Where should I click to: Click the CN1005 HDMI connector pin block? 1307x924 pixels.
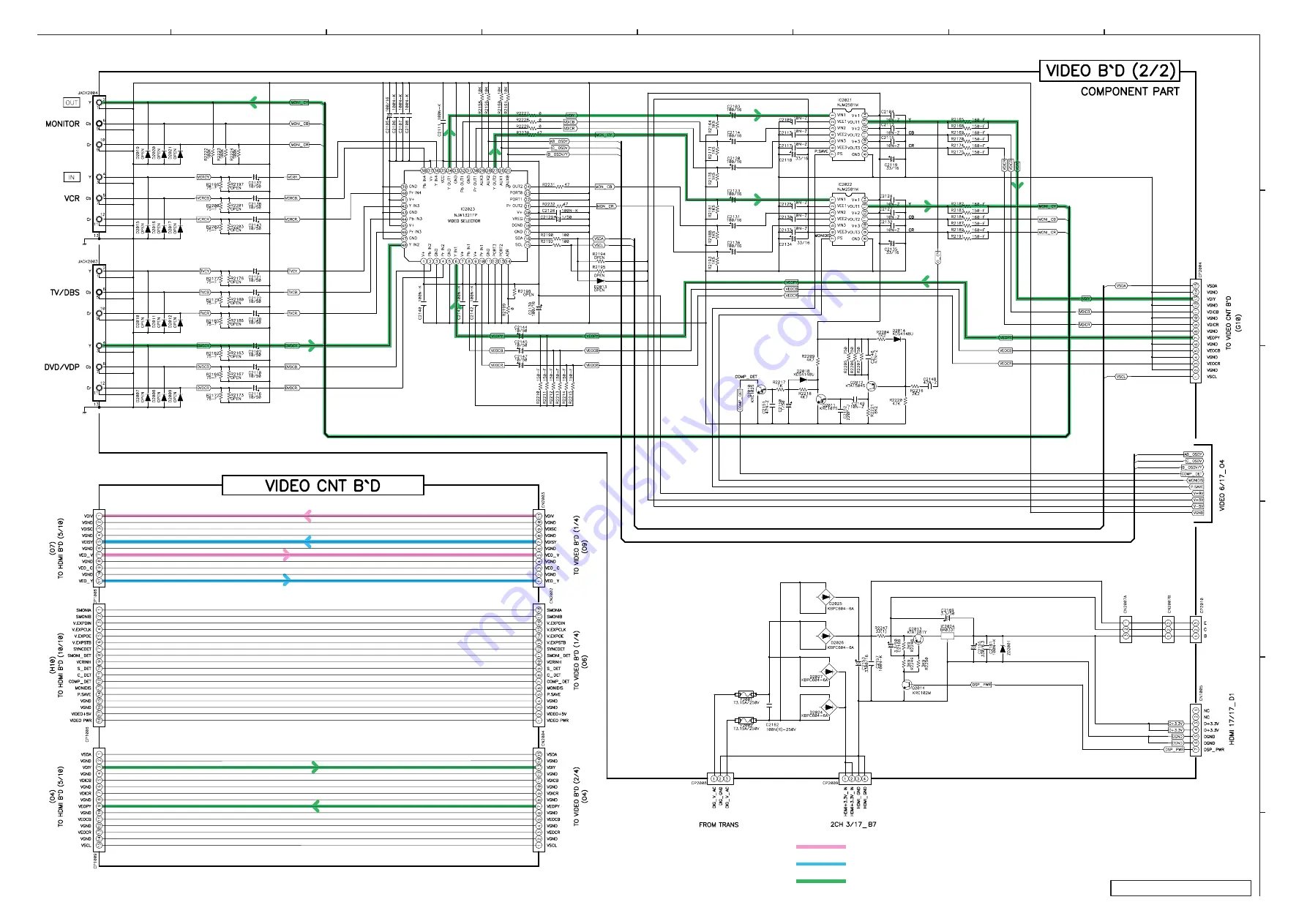1196,730
